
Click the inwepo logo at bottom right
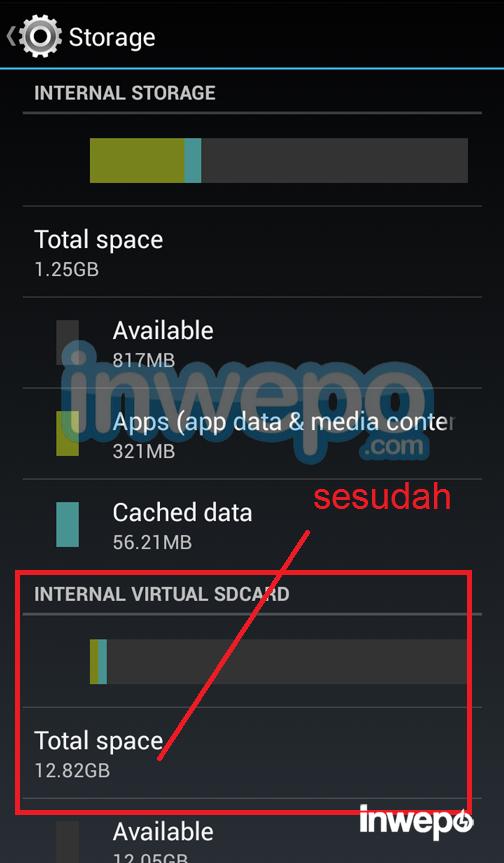(416, 822)
